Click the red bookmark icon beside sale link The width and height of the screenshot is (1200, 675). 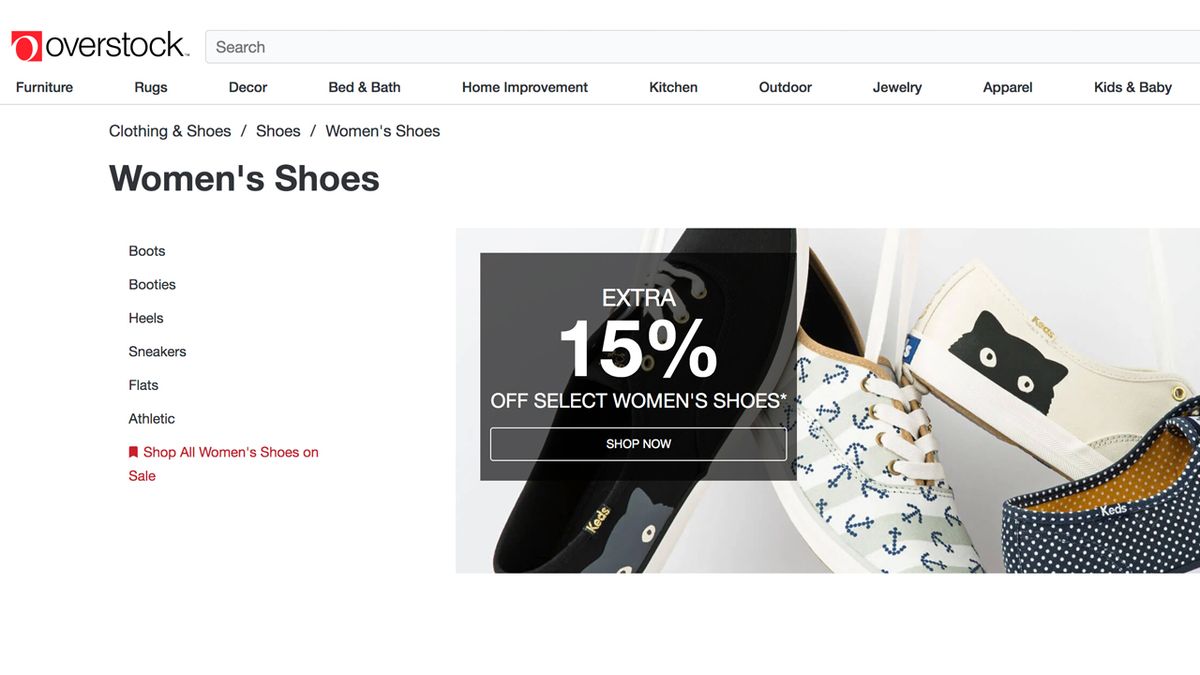tap(133, 451)
